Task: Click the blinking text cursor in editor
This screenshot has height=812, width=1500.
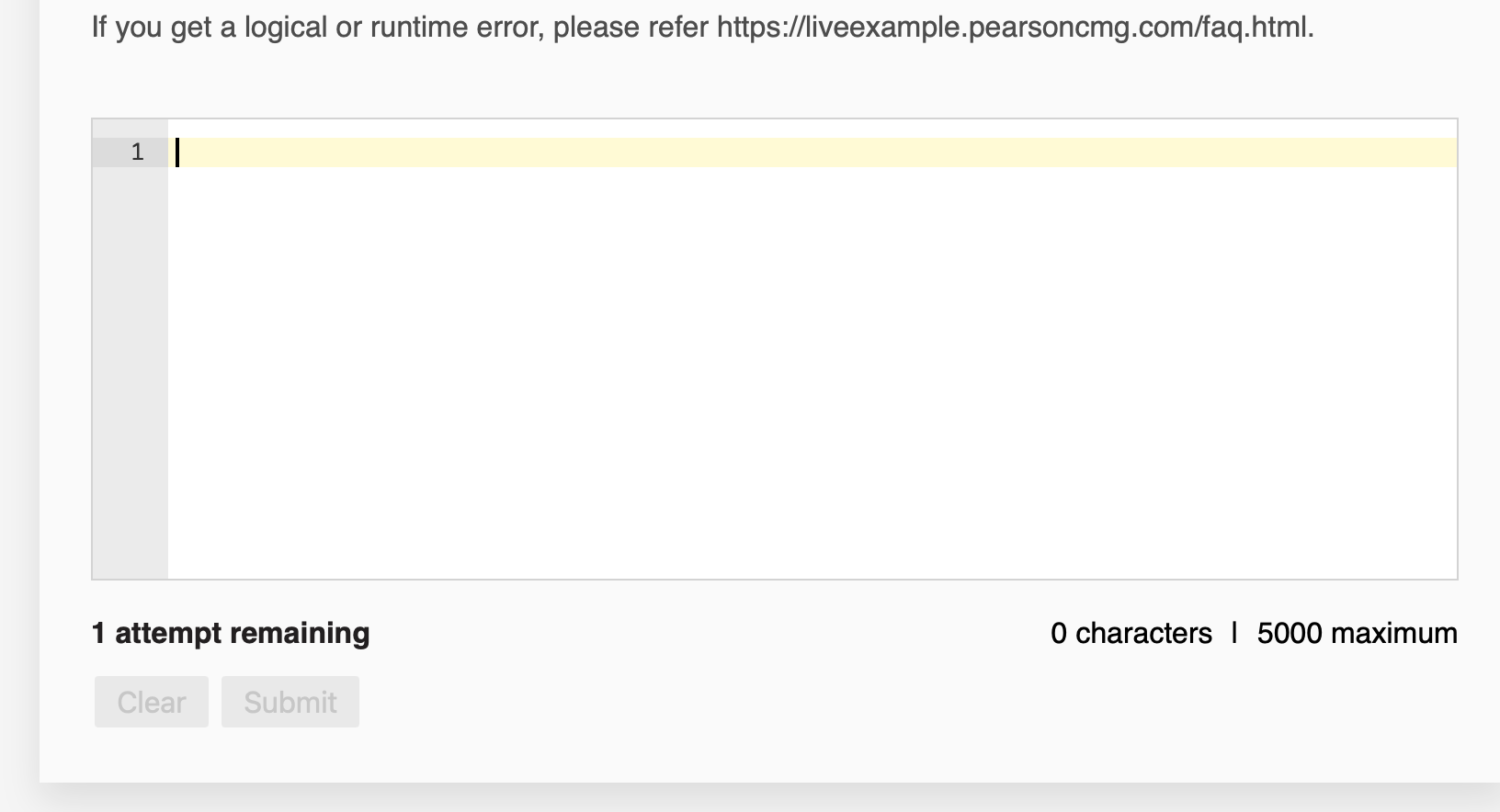Action: tap(177, 152)
